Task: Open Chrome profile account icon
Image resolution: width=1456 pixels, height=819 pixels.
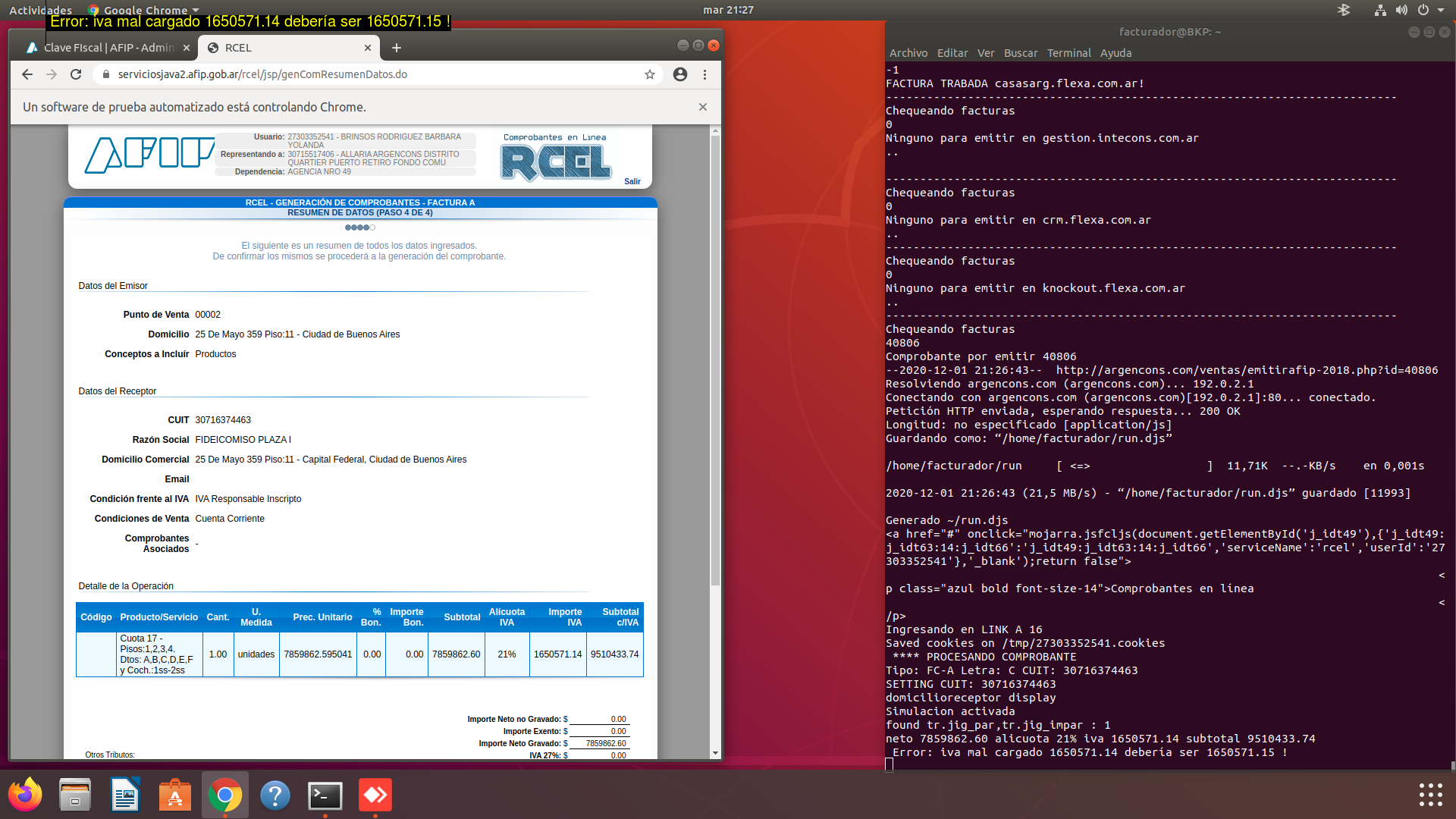Action: [680, 74]
